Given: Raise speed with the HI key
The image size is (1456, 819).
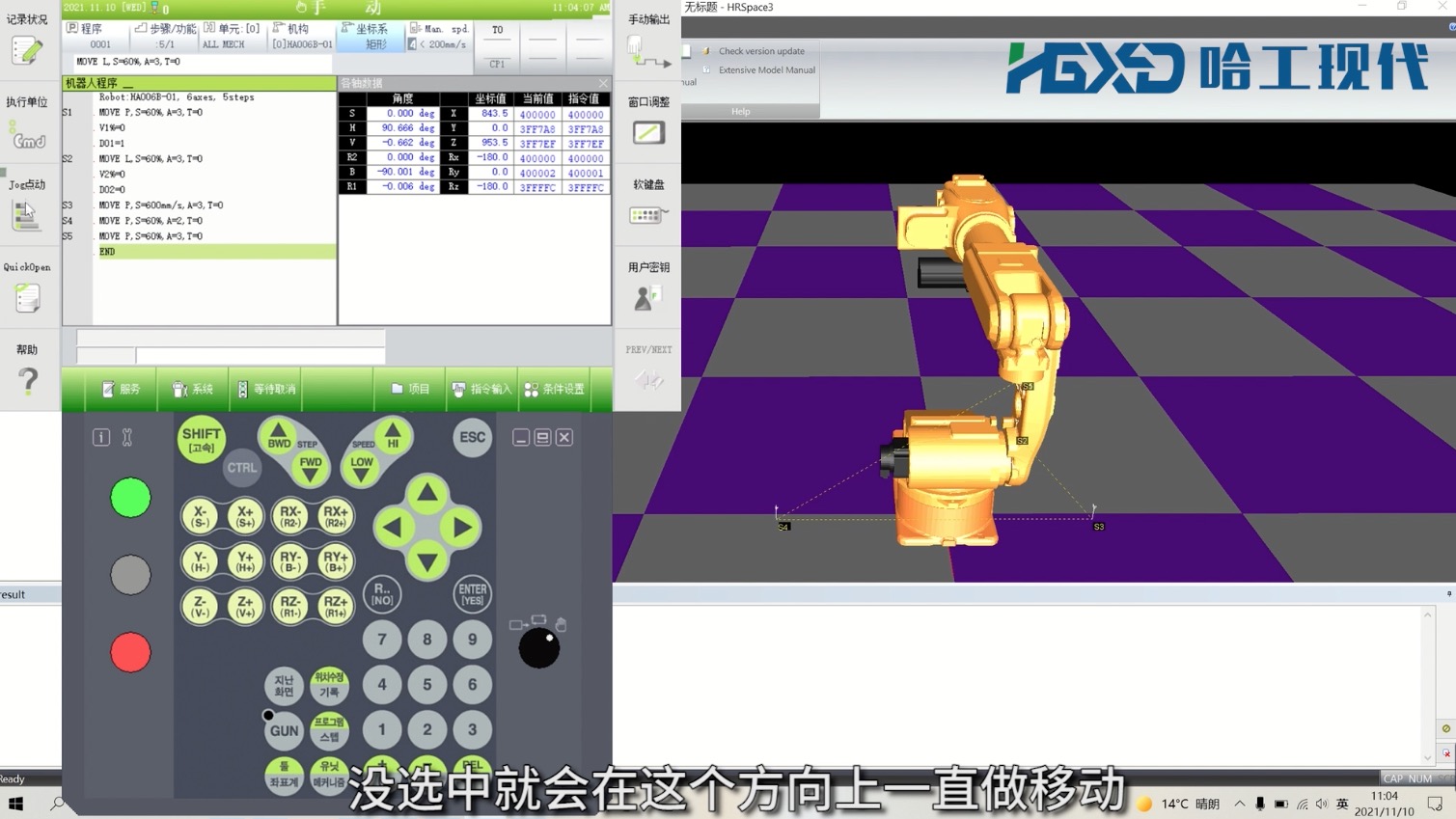Looking at the screenshot, I should pos(393,437).
